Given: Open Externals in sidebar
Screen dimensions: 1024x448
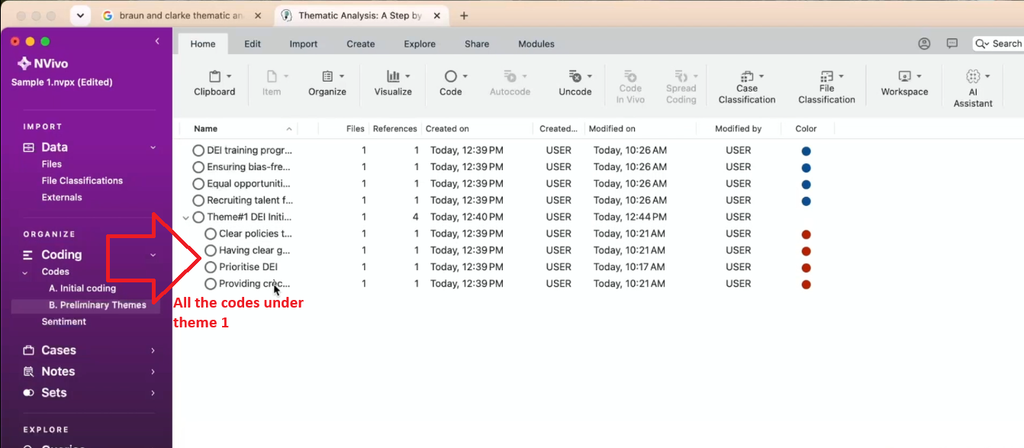Looking at the screenshot, I should coord(62,197).
